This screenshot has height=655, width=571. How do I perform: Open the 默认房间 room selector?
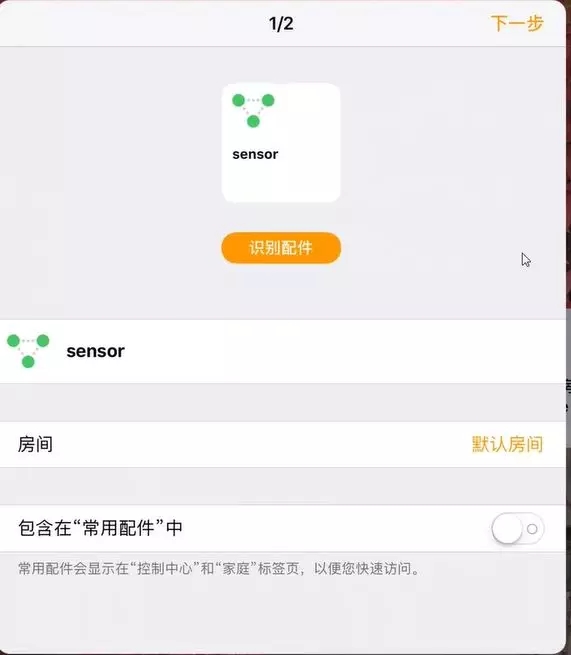pyautogui.click(x=507, y=444)
